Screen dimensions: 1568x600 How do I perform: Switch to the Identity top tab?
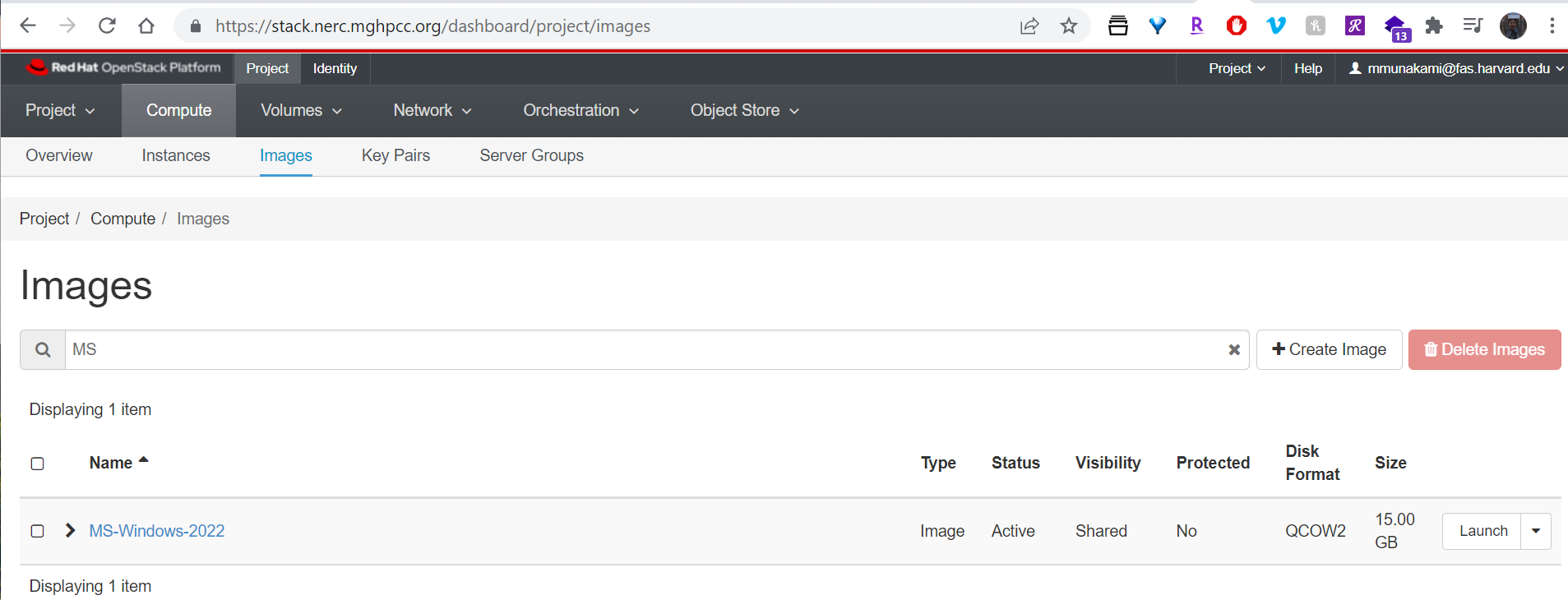coord(335,69)
